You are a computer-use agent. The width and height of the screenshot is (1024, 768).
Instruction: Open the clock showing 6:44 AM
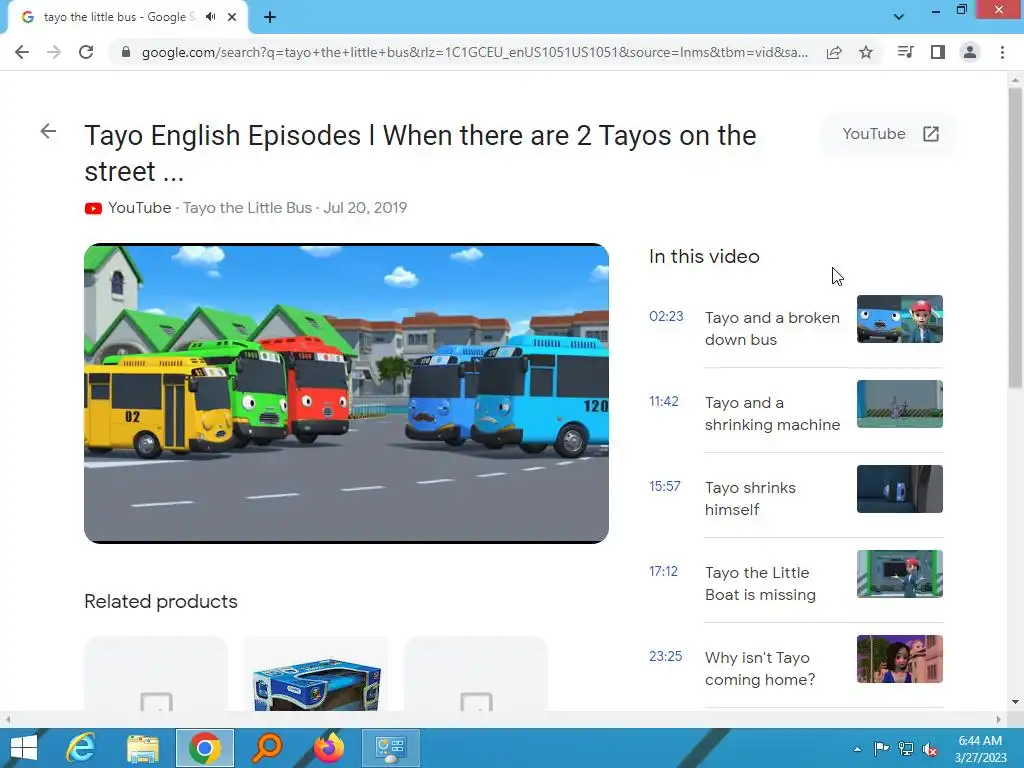coord(980,749)
